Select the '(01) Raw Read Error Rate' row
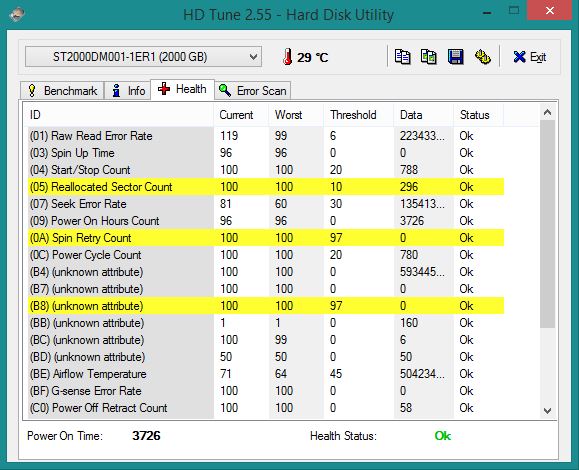This screenshot has width=579, height=470. 265,136
